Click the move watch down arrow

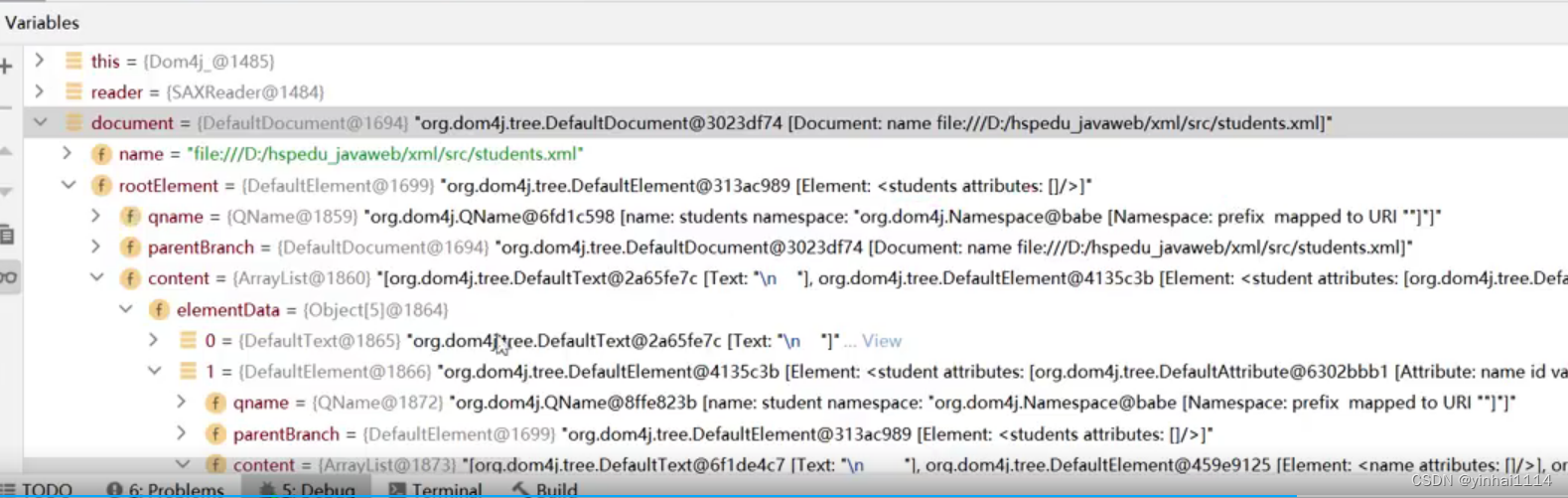tap(5, 191)
